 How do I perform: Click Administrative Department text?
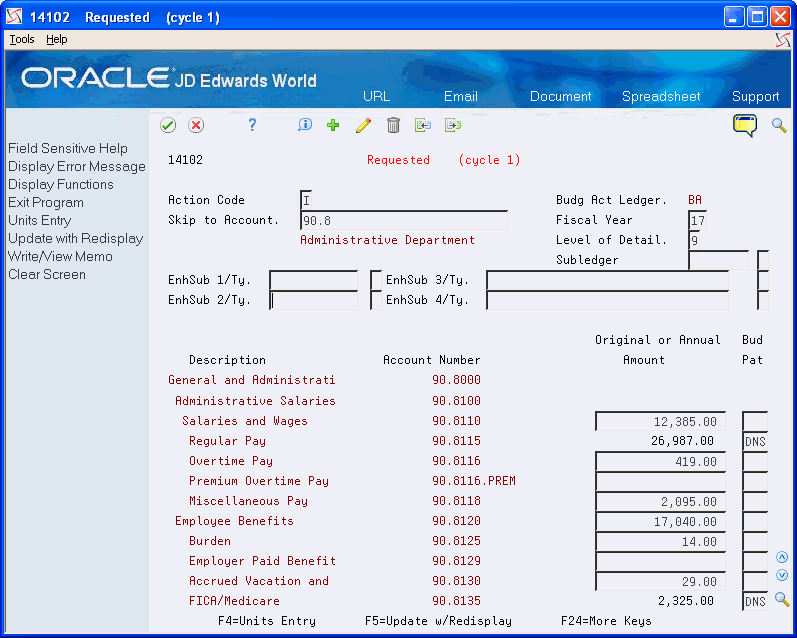click(x=387, y=240)
